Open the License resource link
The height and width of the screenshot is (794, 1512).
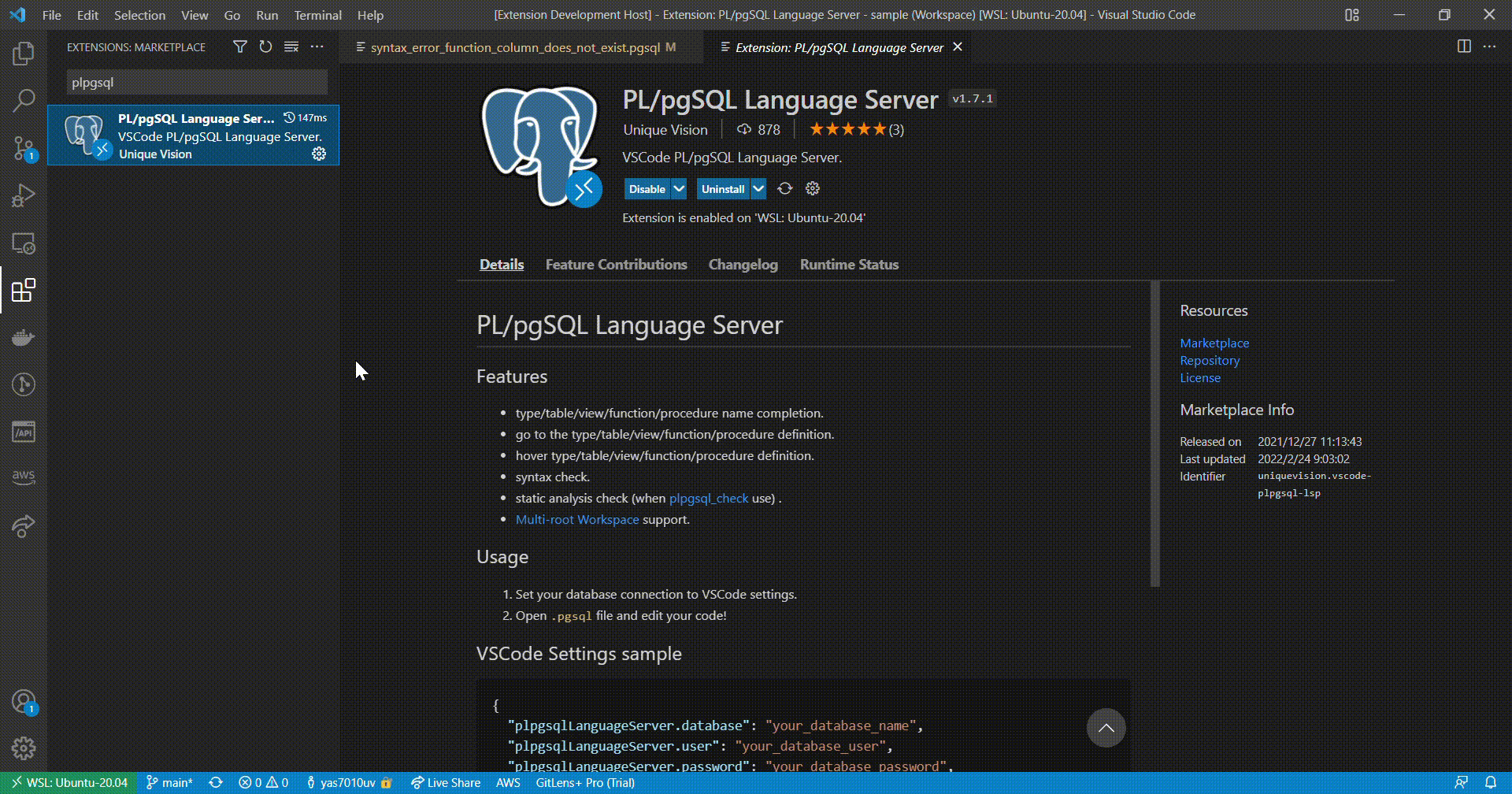point(1200,377)
